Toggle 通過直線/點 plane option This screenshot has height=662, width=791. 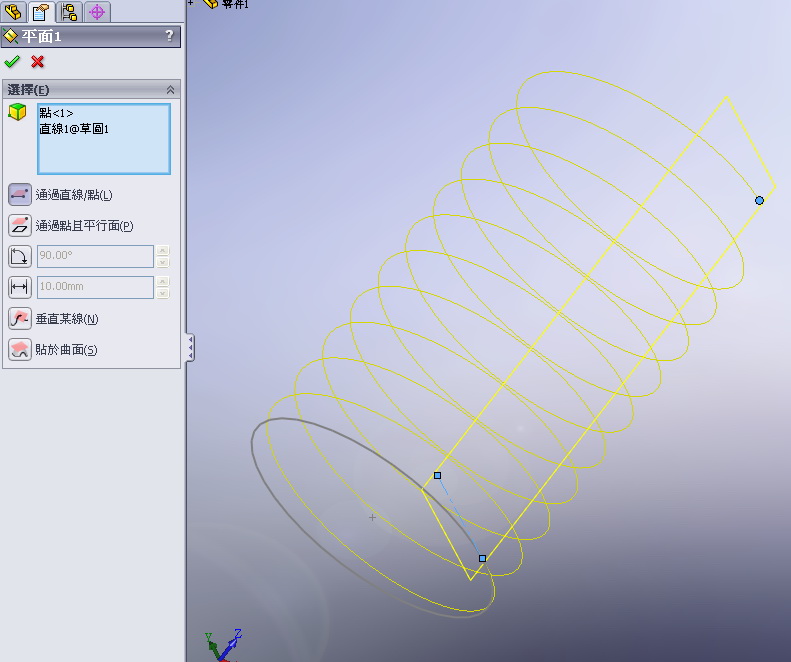[x=20, y=195]
